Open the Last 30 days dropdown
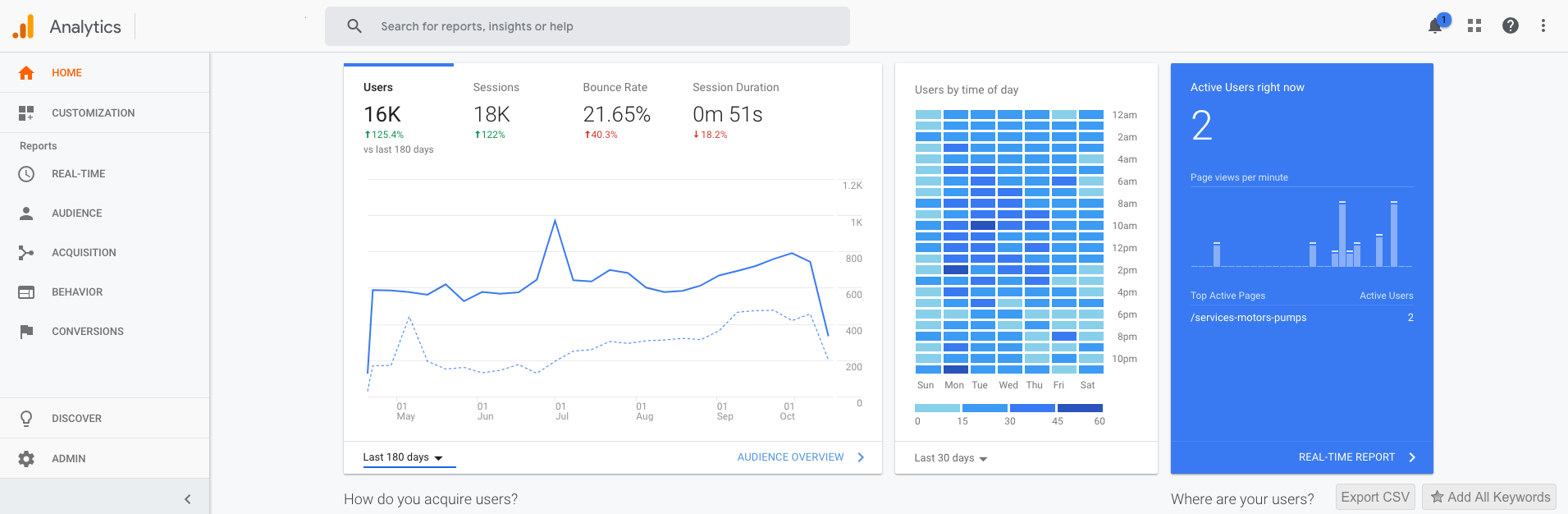This screenshot has width=1568, height=514. [x=951, y=458]
